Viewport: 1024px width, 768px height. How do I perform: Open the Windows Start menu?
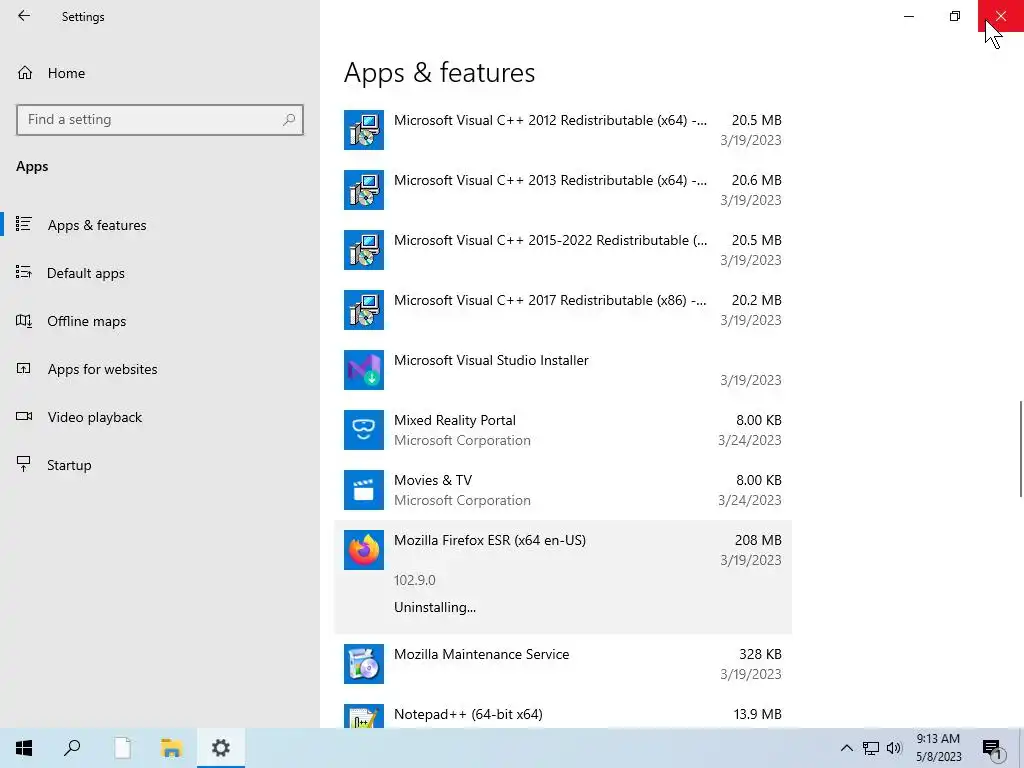click(x=24, y=748)
